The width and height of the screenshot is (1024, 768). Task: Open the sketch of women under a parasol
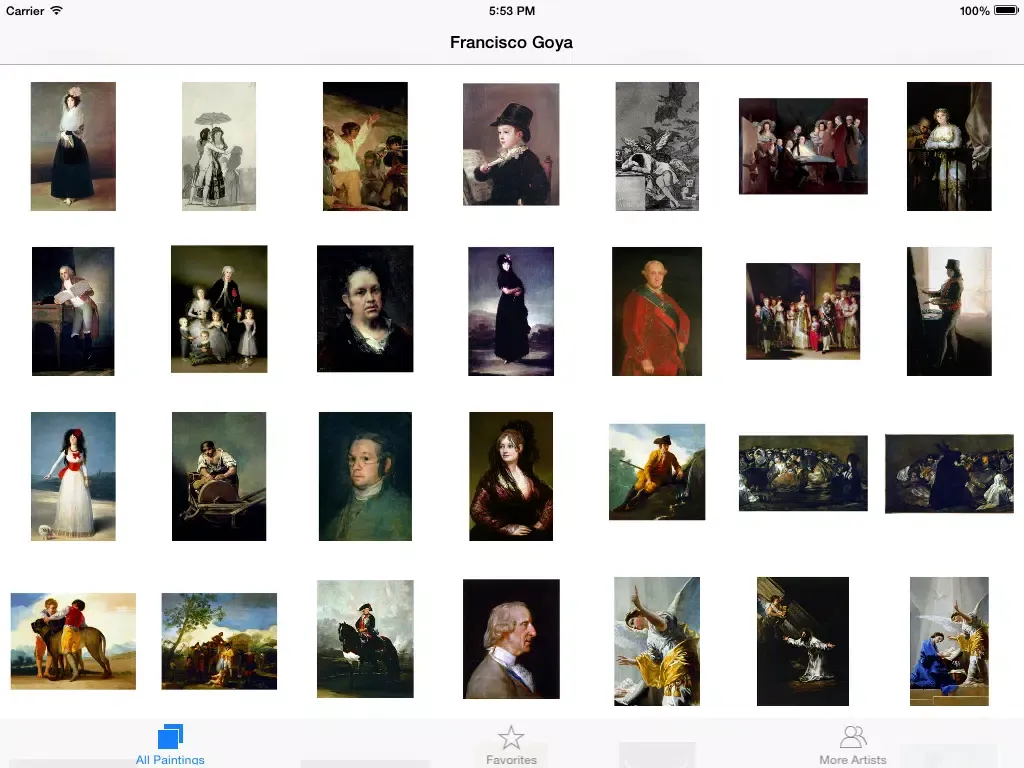tap(219, 146)
